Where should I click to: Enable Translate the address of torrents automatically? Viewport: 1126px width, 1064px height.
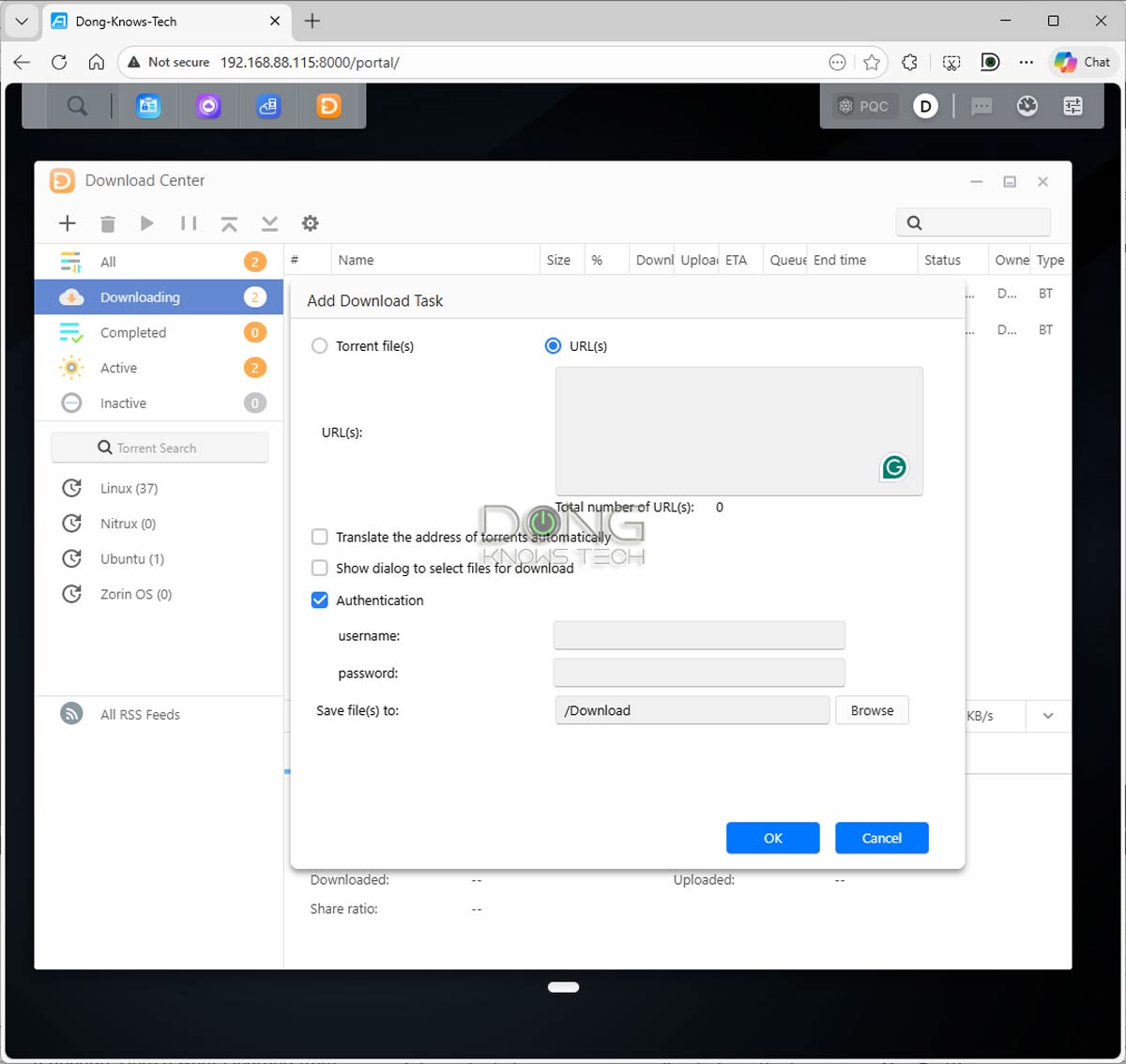320,537
